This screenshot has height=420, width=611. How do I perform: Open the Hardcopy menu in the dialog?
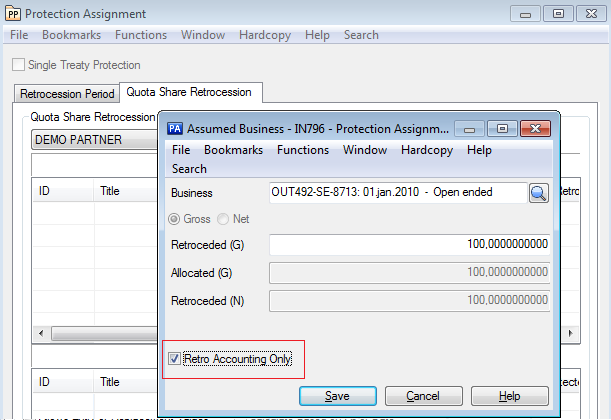428,150
